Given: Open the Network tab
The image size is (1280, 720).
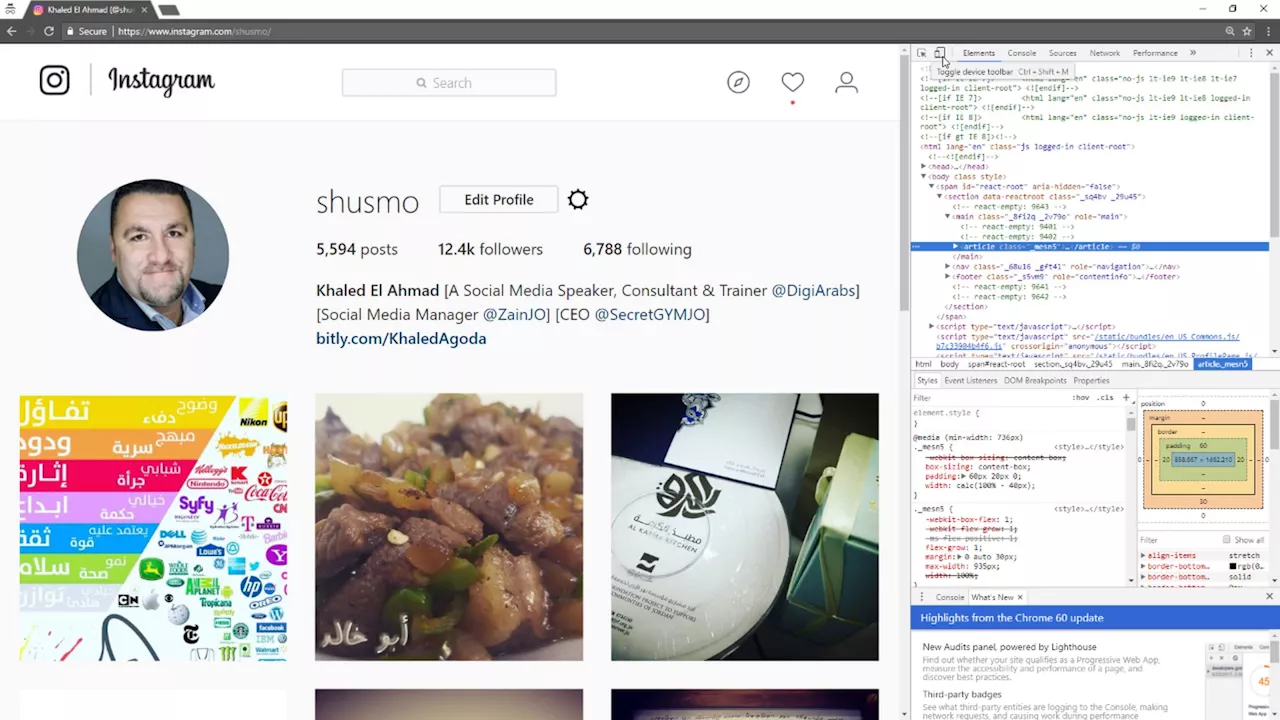Looking at the screenshot, I should click(1105, 53).
